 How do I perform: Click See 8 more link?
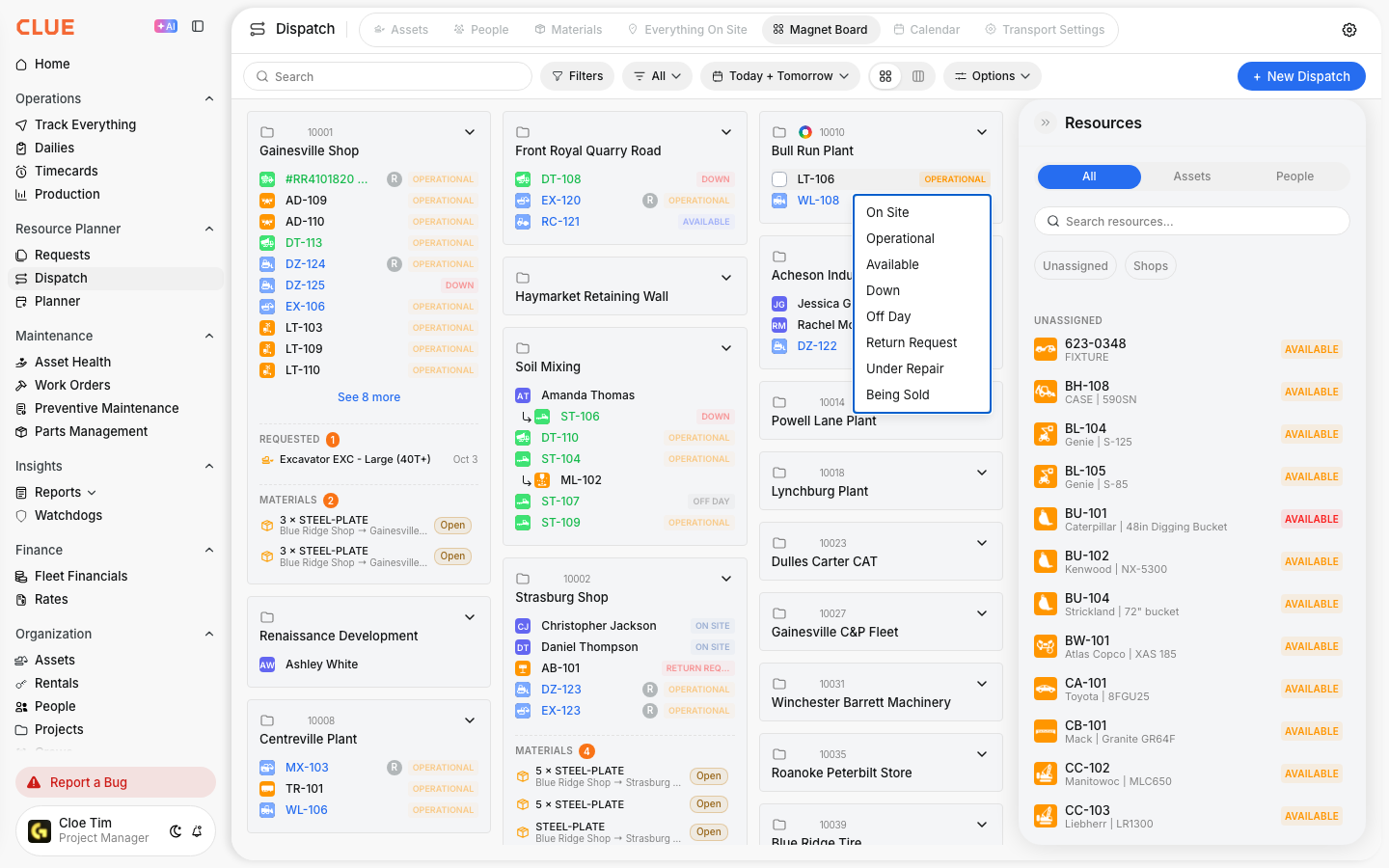(368, 397)
